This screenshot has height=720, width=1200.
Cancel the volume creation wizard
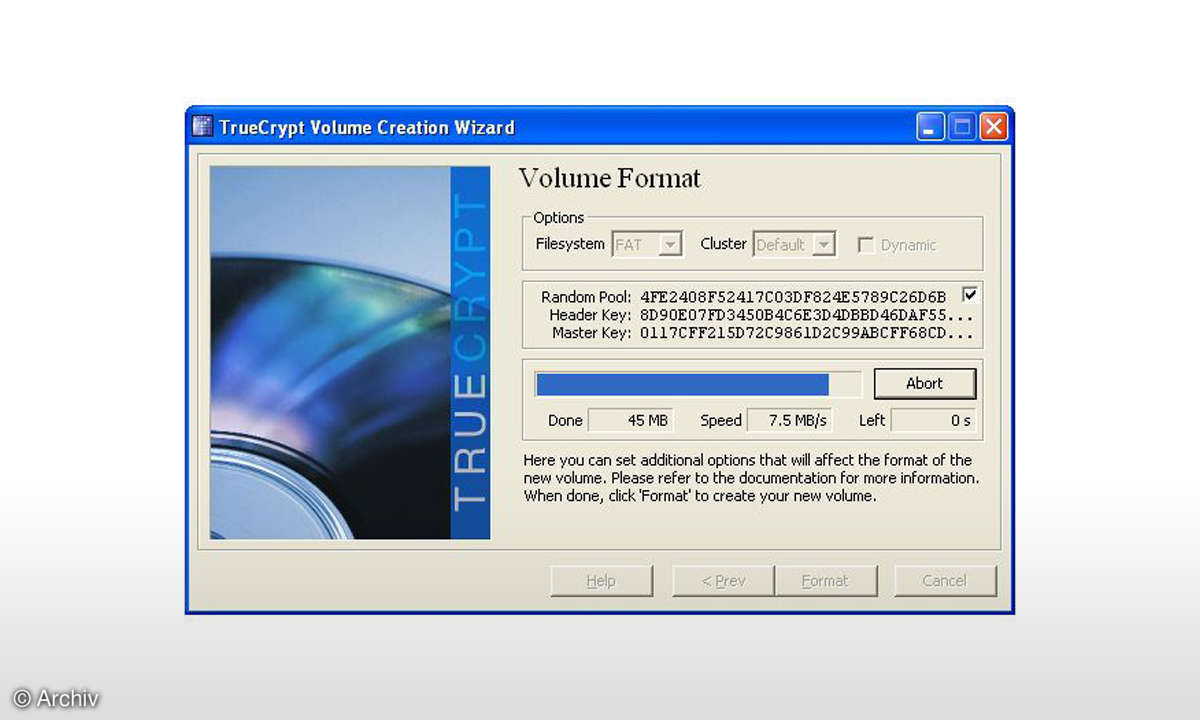click(x=945, y=581)
